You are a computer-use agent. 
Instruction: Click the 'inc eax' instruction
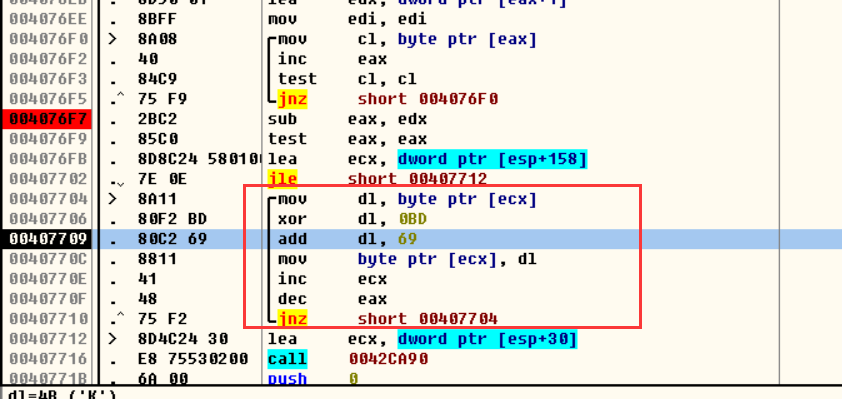(x=332, y=59)
